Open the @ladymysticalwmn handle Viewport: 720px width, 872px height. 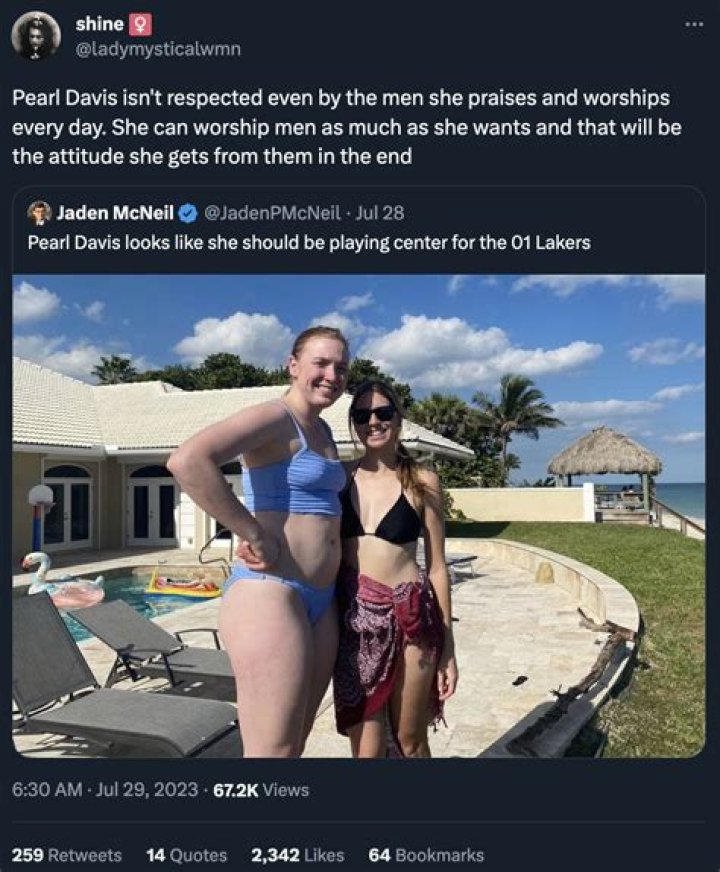coord(158,49)
